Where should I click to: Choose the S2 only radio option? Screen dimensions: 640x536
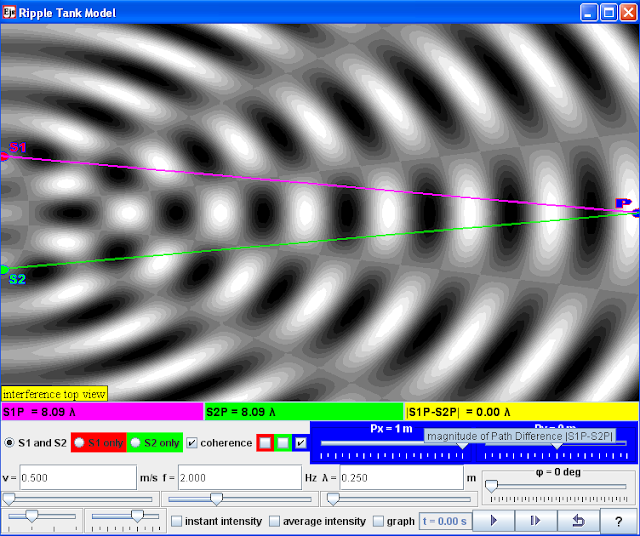pyautogui.click(x=155, y=443)
